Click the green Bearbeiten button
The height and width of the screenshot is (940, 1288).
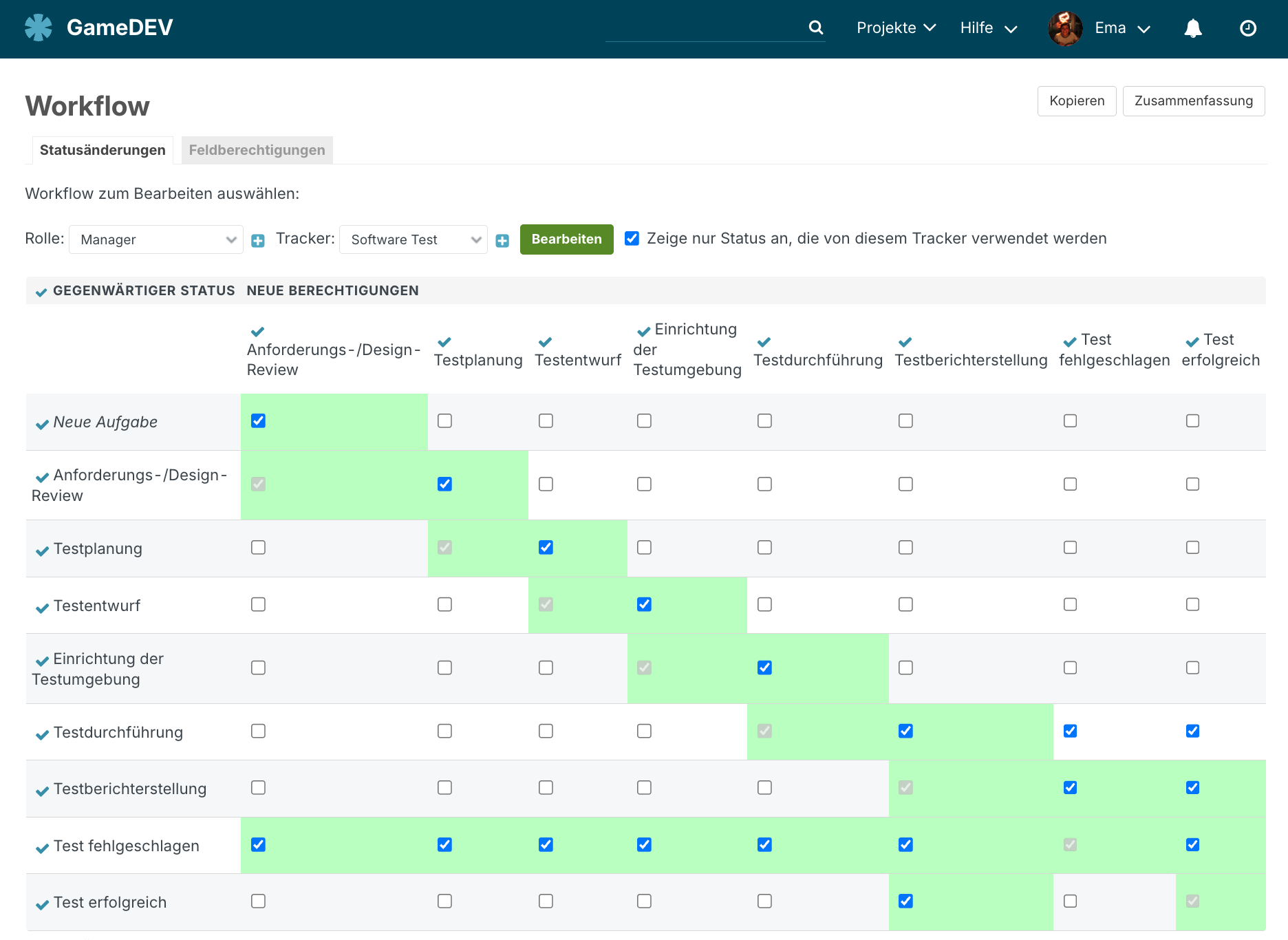point(566,239)
